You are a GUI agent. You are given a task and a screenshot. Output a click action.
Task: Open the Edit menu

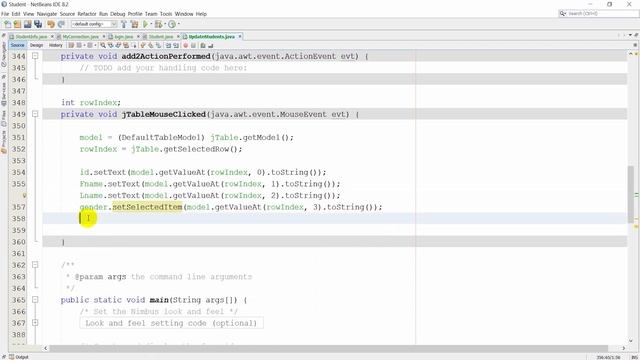coord(16,14)
